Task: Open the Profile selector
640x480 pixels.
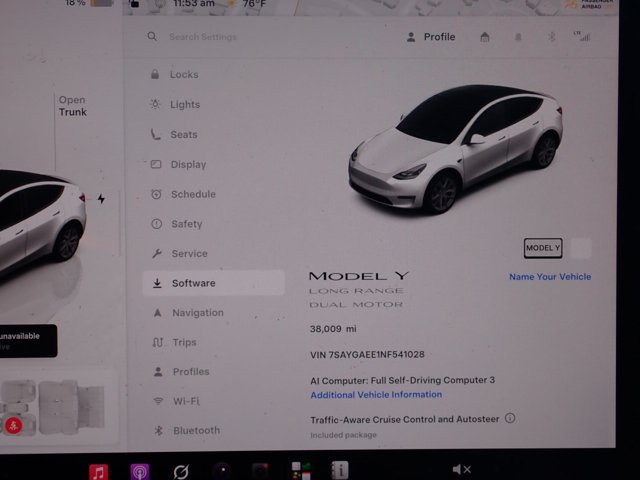Action: pos(431,37)
